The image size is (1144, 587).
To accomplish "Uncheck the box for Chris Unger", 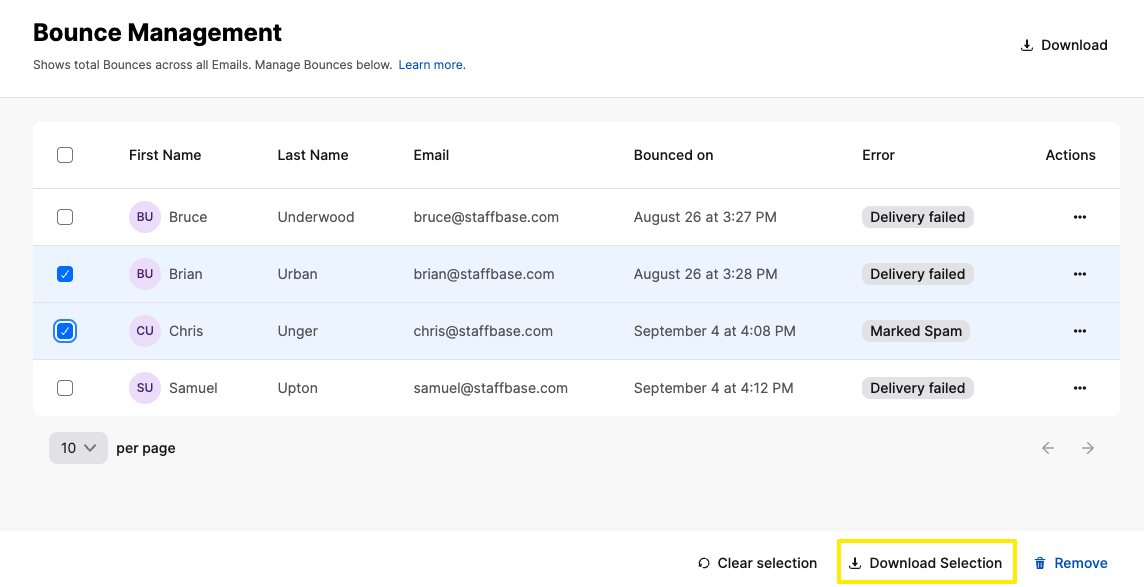I will [65, 331].
